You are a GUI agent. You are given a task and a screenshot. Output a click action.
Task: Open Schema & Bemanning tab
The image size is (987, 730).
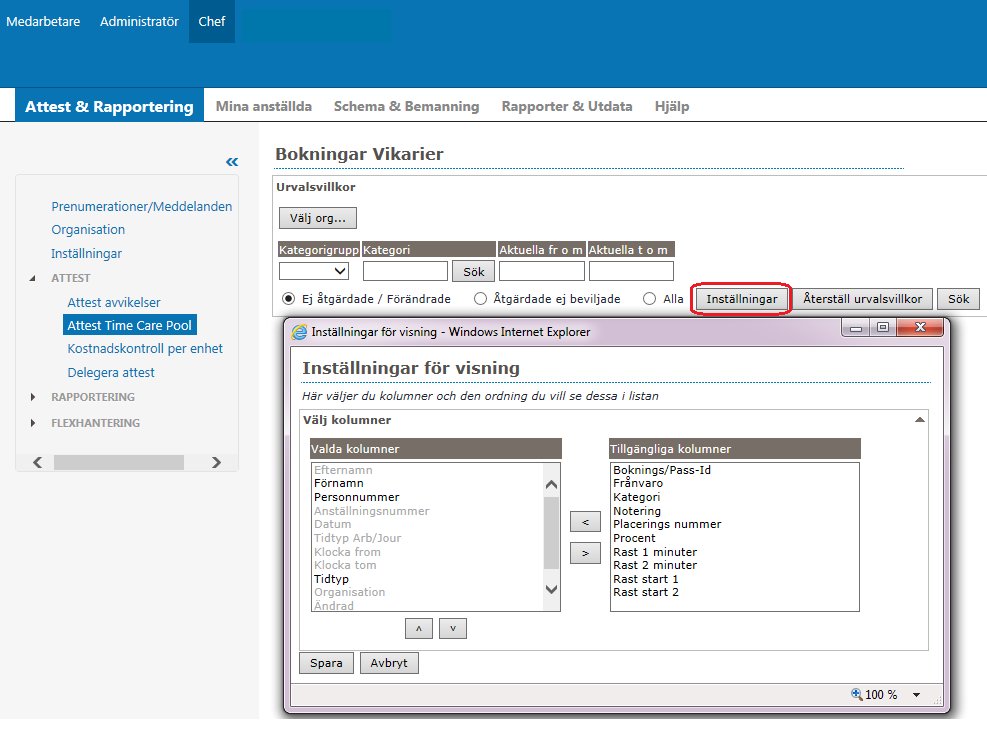406,106
